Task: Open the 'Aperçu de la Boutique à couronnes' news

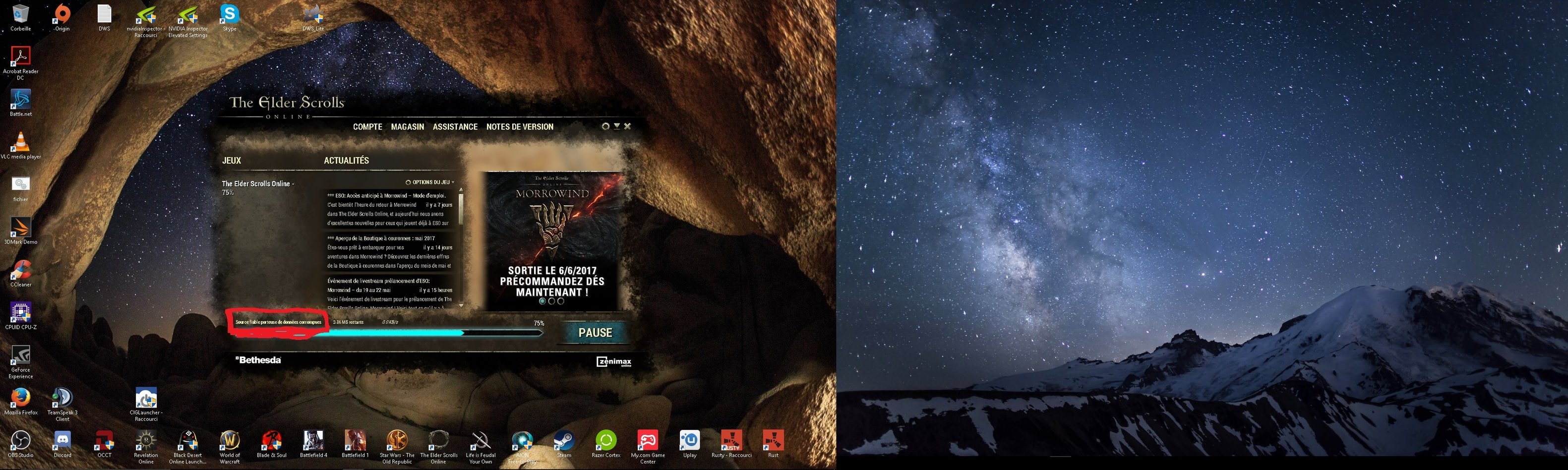Action: pyautogui.click(x=390, y=252)
